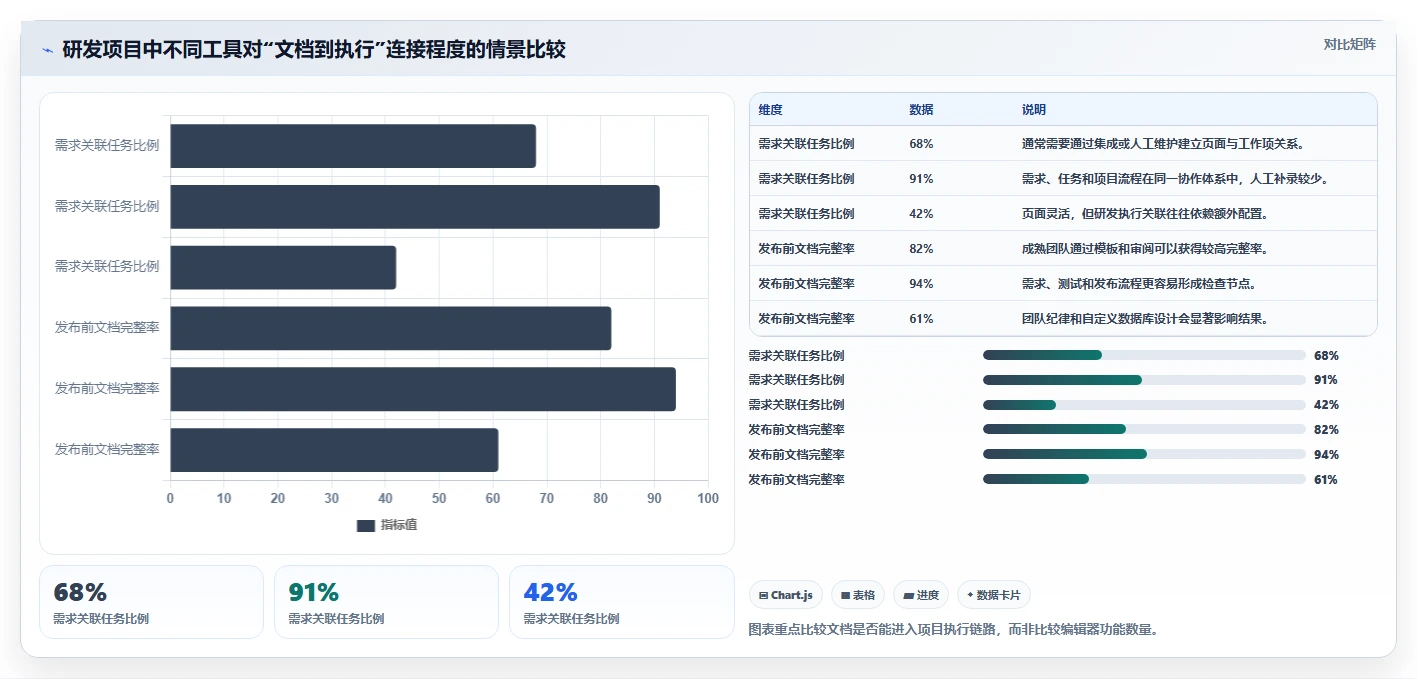Click the 94% value beside the progress bars
This screenshot has height=679, width=1417.
pos(1326,454)
